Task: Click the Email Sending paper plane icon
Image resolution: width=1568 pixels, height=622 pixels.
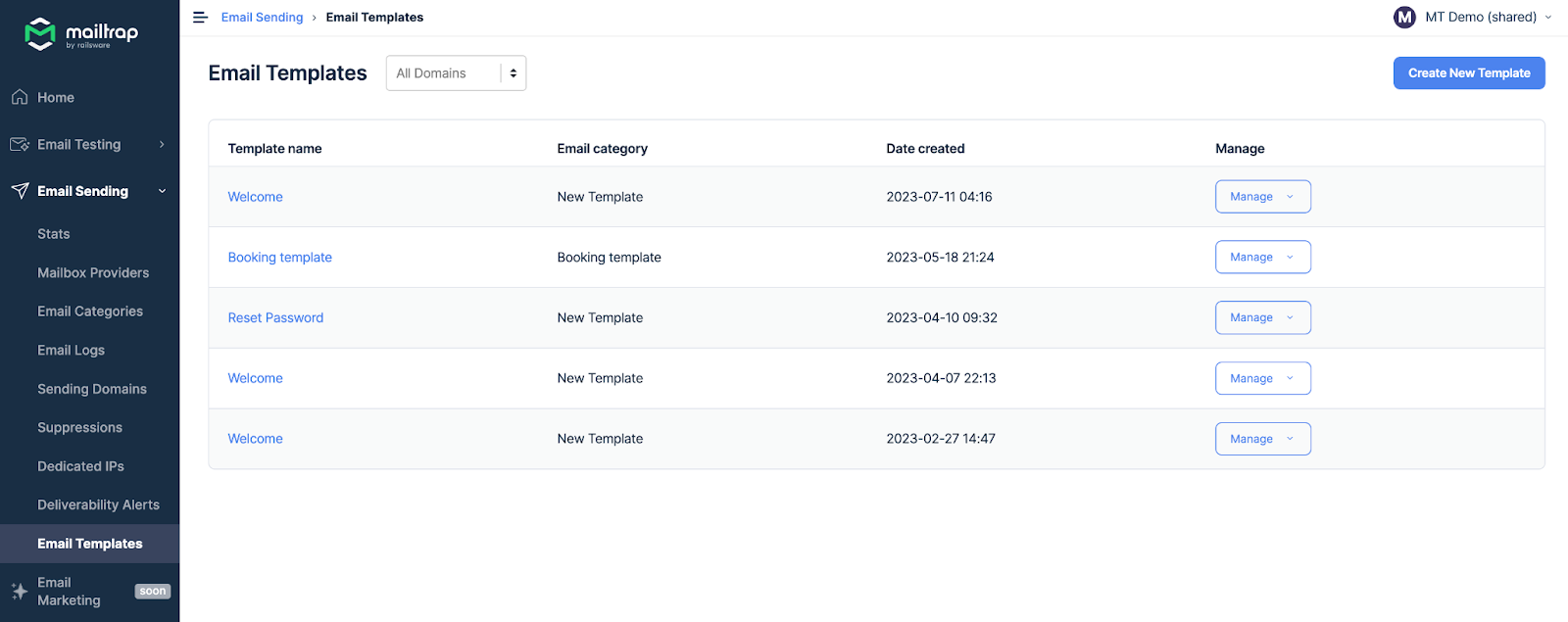Action: (x=20, y=191)
